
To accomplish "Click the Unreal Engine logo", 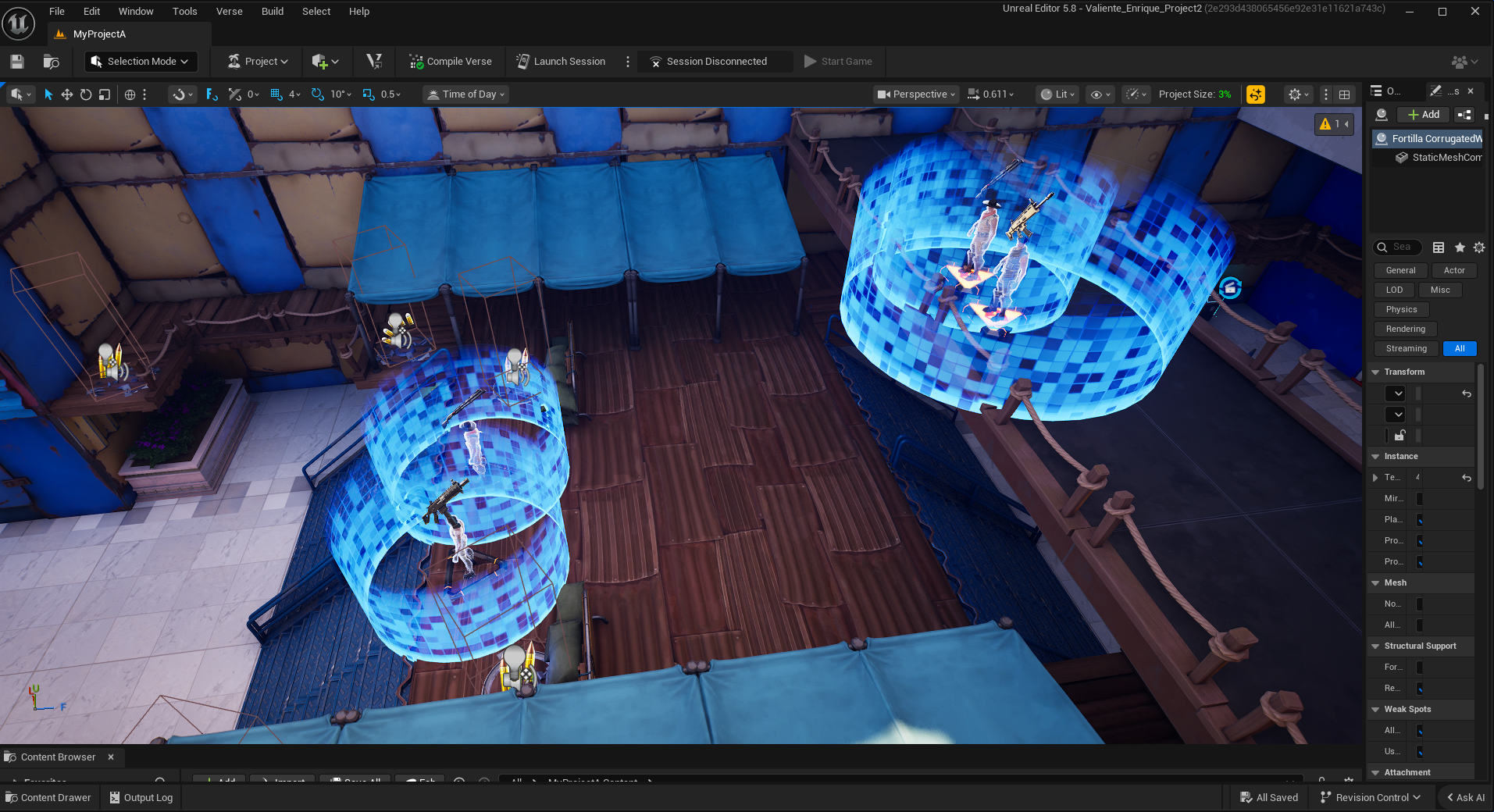I will coord(18,23).
